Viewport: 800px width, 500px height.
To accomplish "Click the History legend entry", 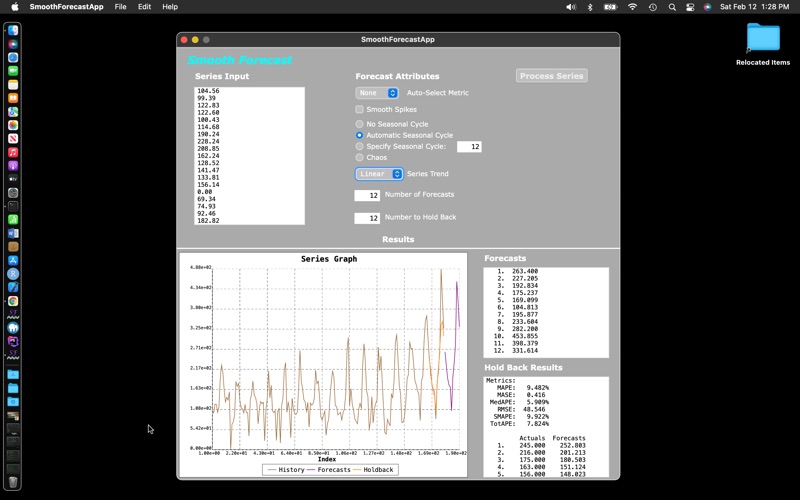I will point(286,469).
